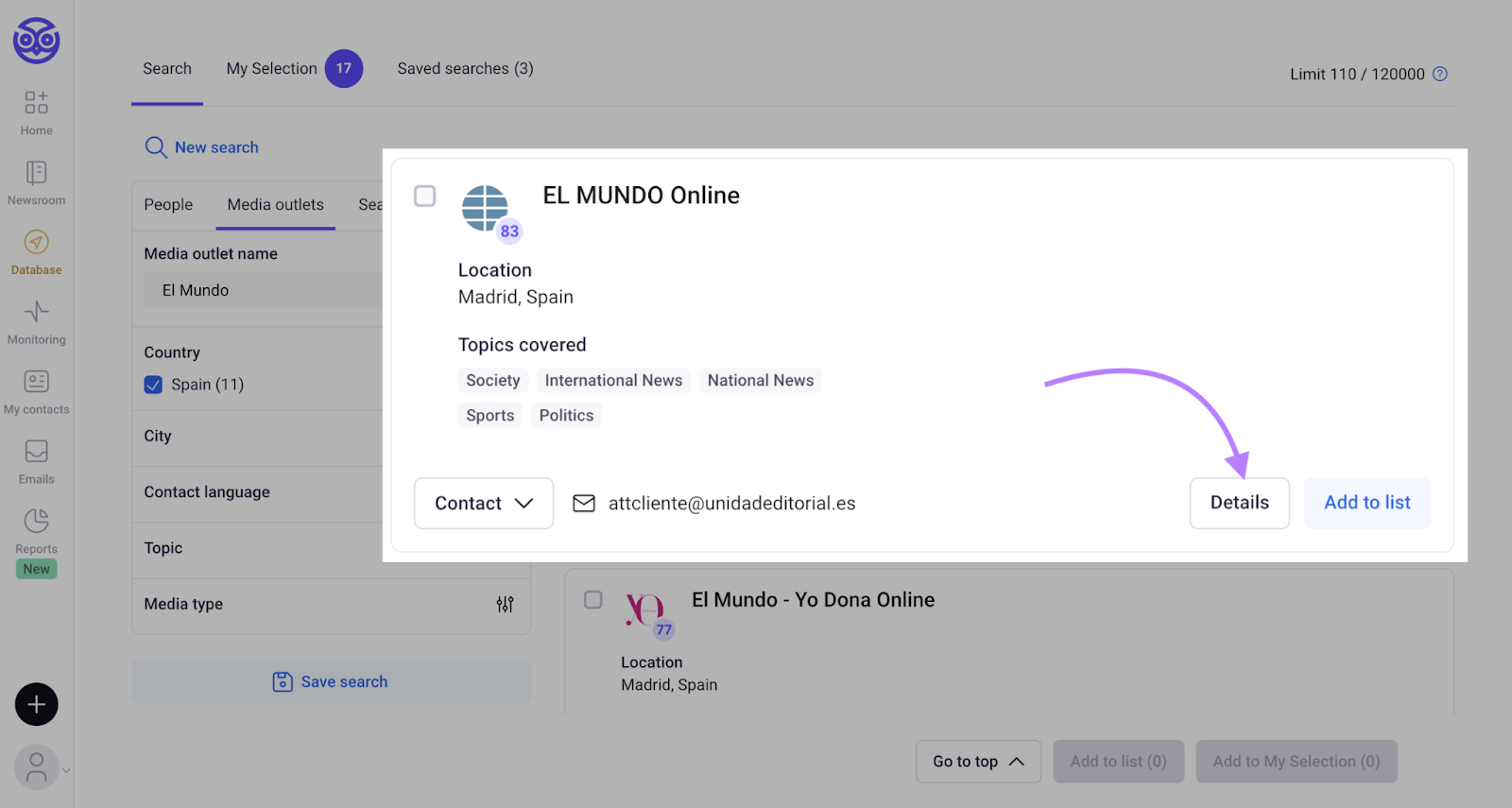Open the Home icon in sidebar

point(36,103)
